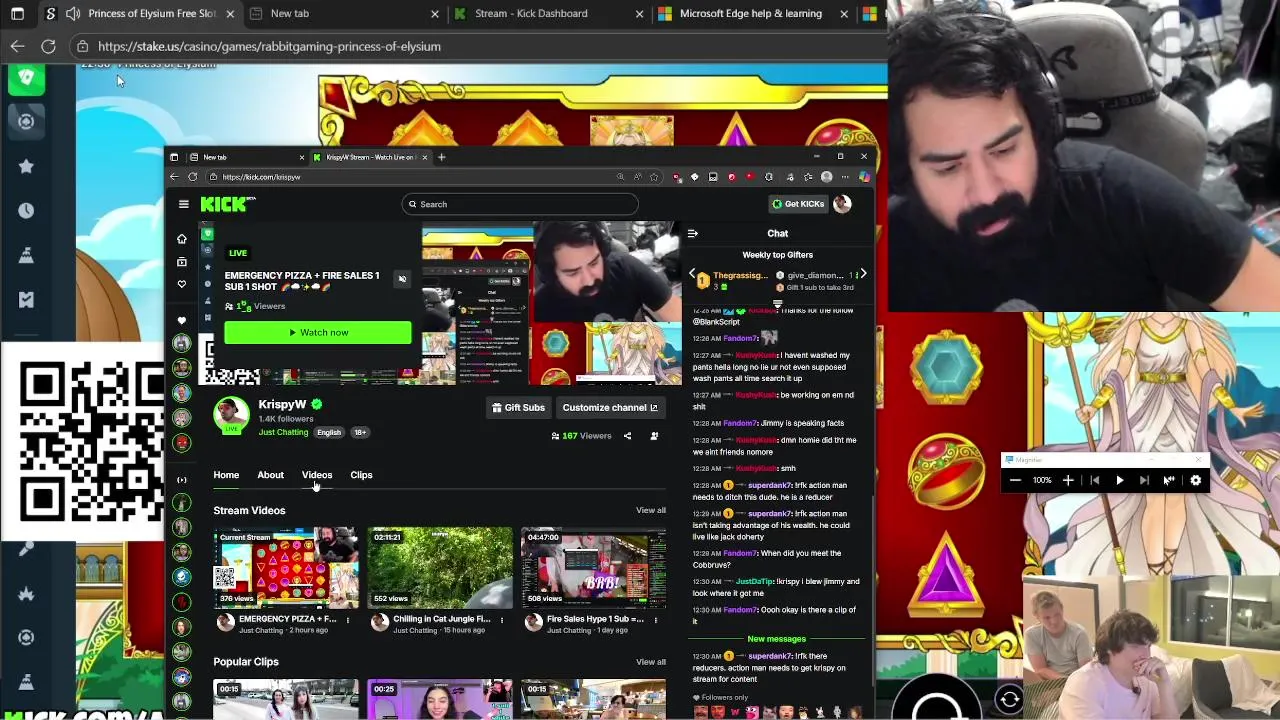The width and height of the screenshot is (1280, 720).
Task: Favorite this page with star icon in Kick window
Action: tap(654, 177)
